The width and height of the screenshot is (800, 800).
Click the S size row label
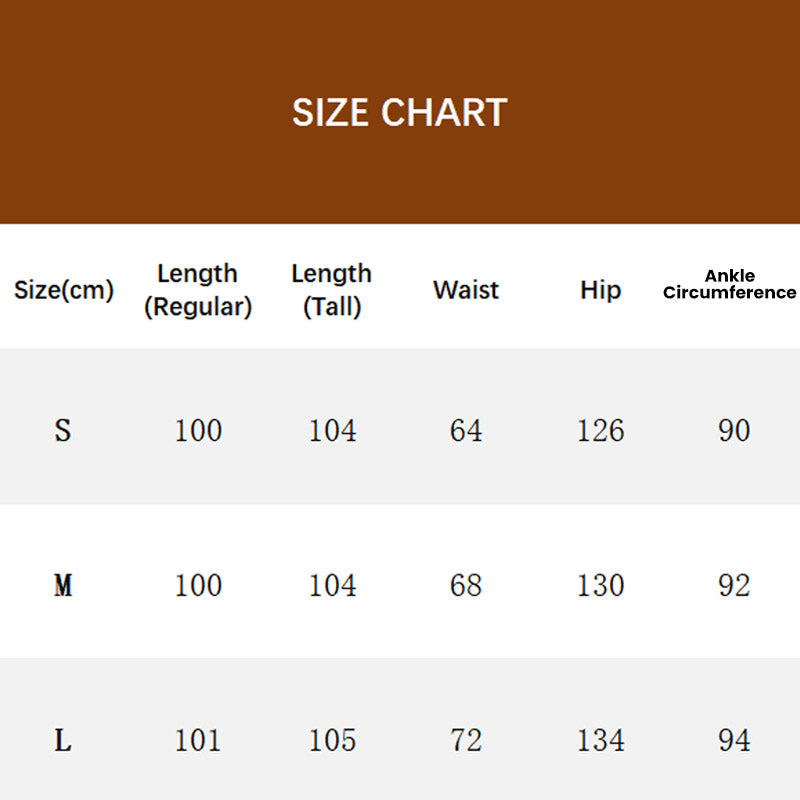(x=63, y=430)
